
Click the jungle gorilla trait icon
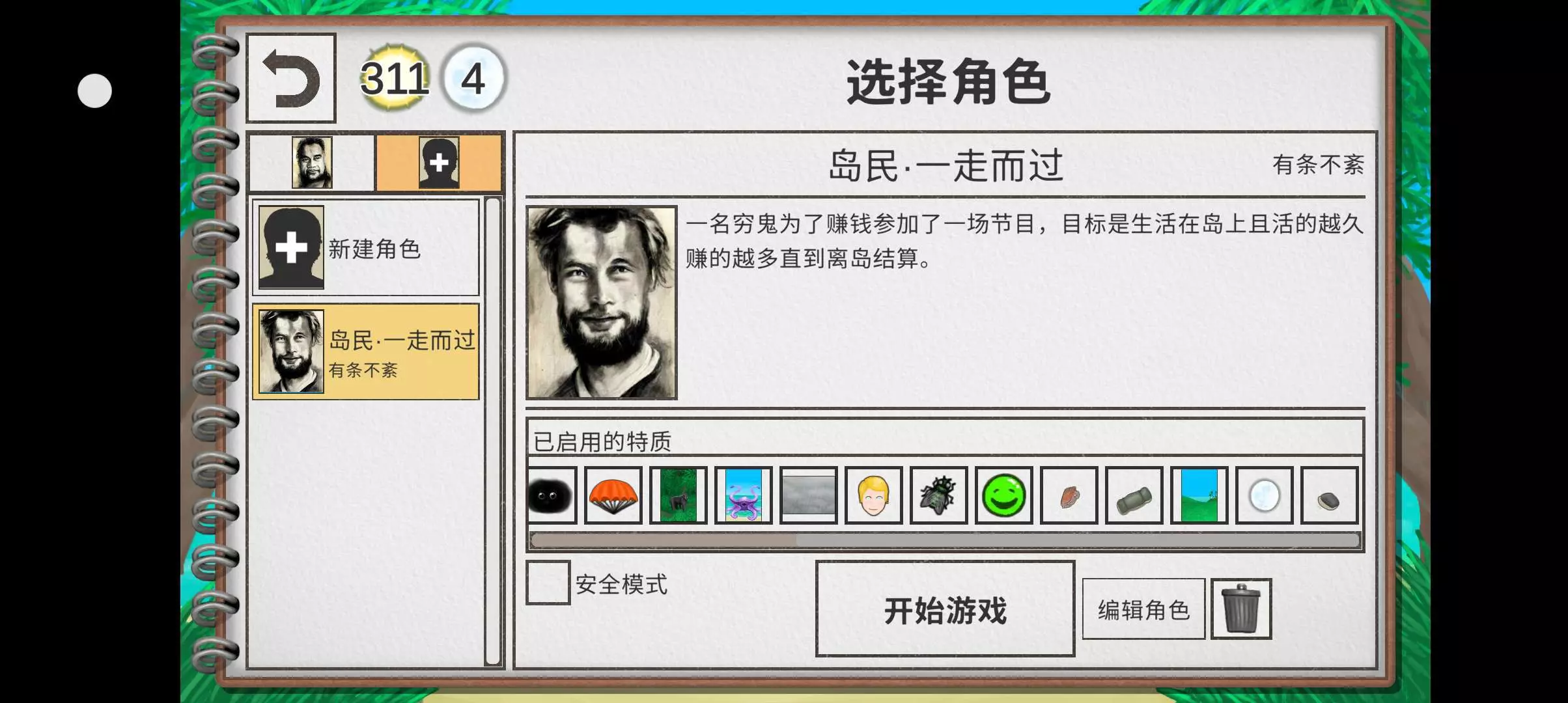[x=678, y=495]
